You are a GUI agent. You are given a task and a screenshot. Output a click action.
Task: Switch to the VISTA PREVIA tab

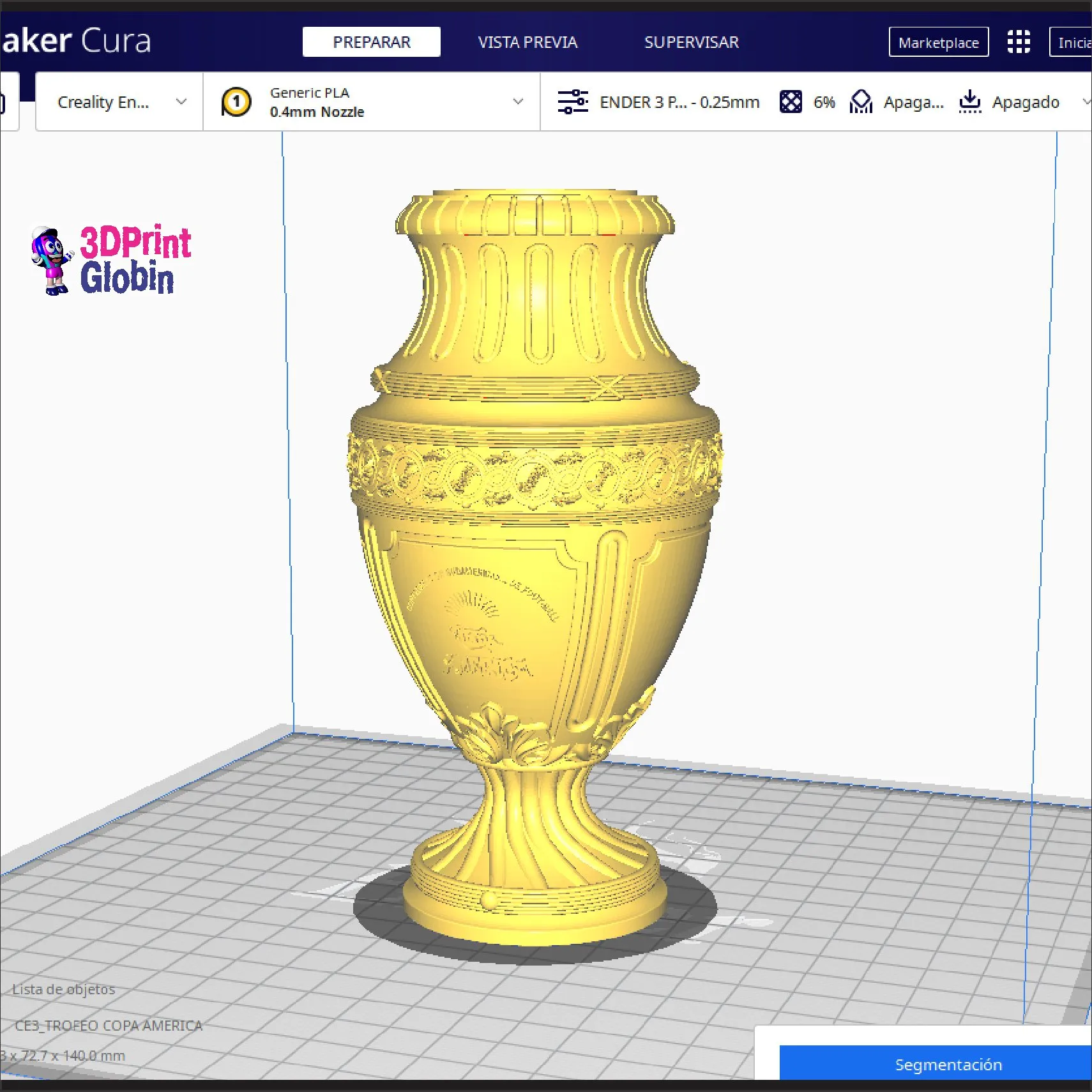(x=527, y=42)
